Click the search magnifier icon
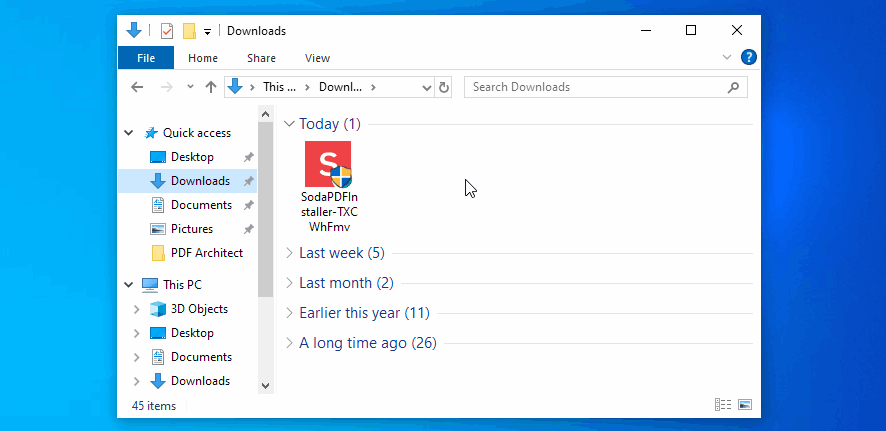Image resolution: width=886 pixels, height=431 pixels. tap(733, 88)
